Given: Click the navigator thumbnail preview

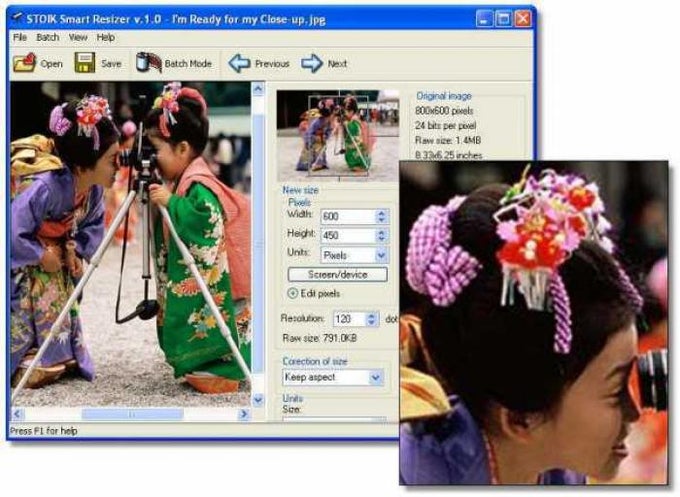Looking at the screenshot, I should [338, 136].
